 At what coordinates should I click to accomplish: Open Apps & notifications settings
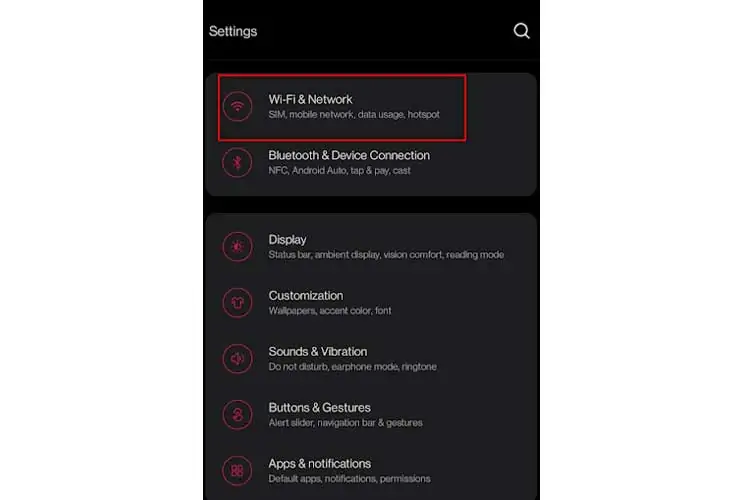371,471
